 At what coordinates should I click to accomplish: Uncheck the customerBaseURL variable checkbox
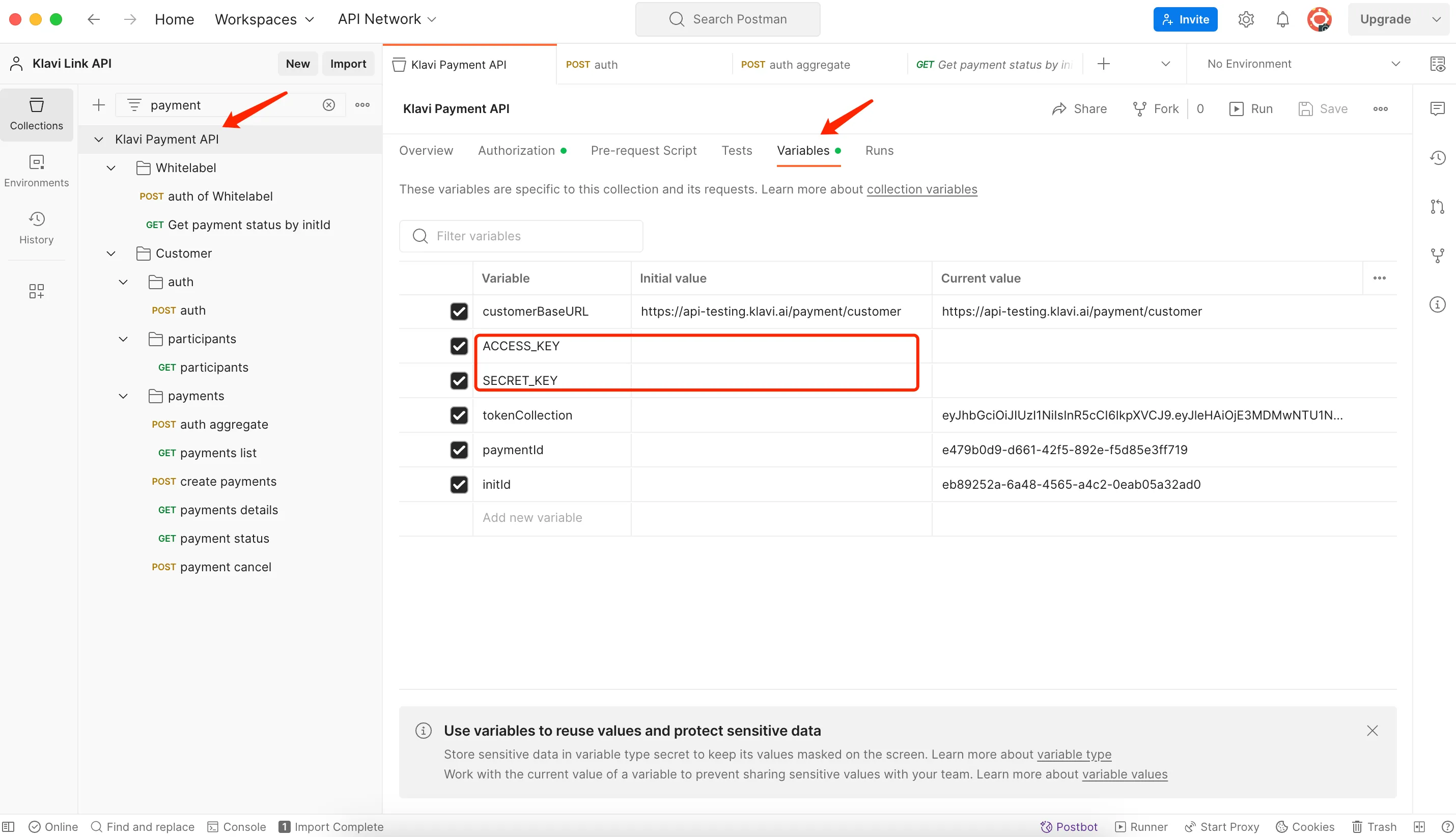pyautogui.click(x=459, y=312)
